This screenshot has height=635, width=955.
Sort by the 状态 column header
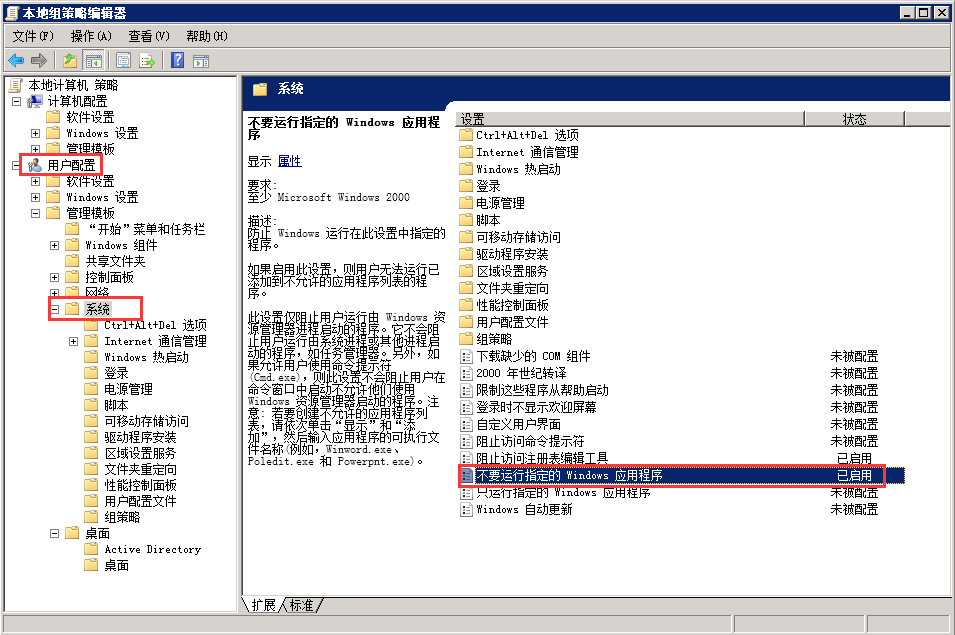pos(855,119)
